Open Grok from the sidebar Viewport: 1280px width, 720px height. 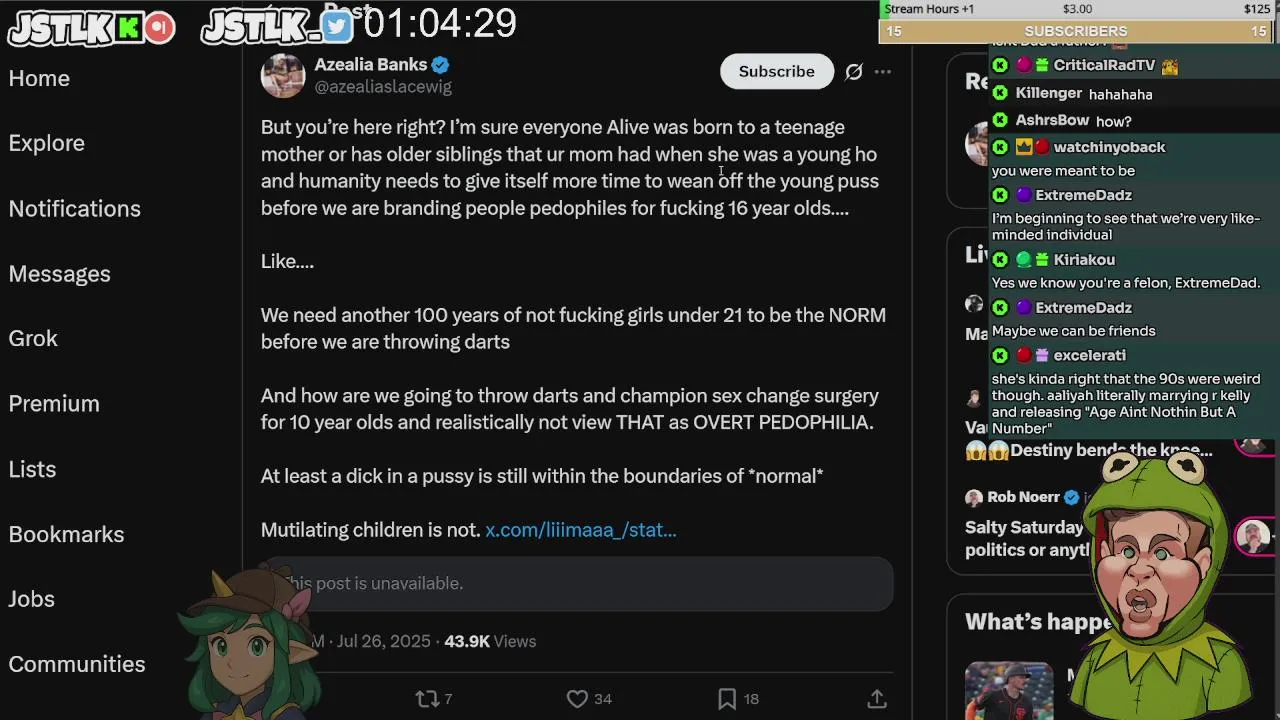click(33, 339)
